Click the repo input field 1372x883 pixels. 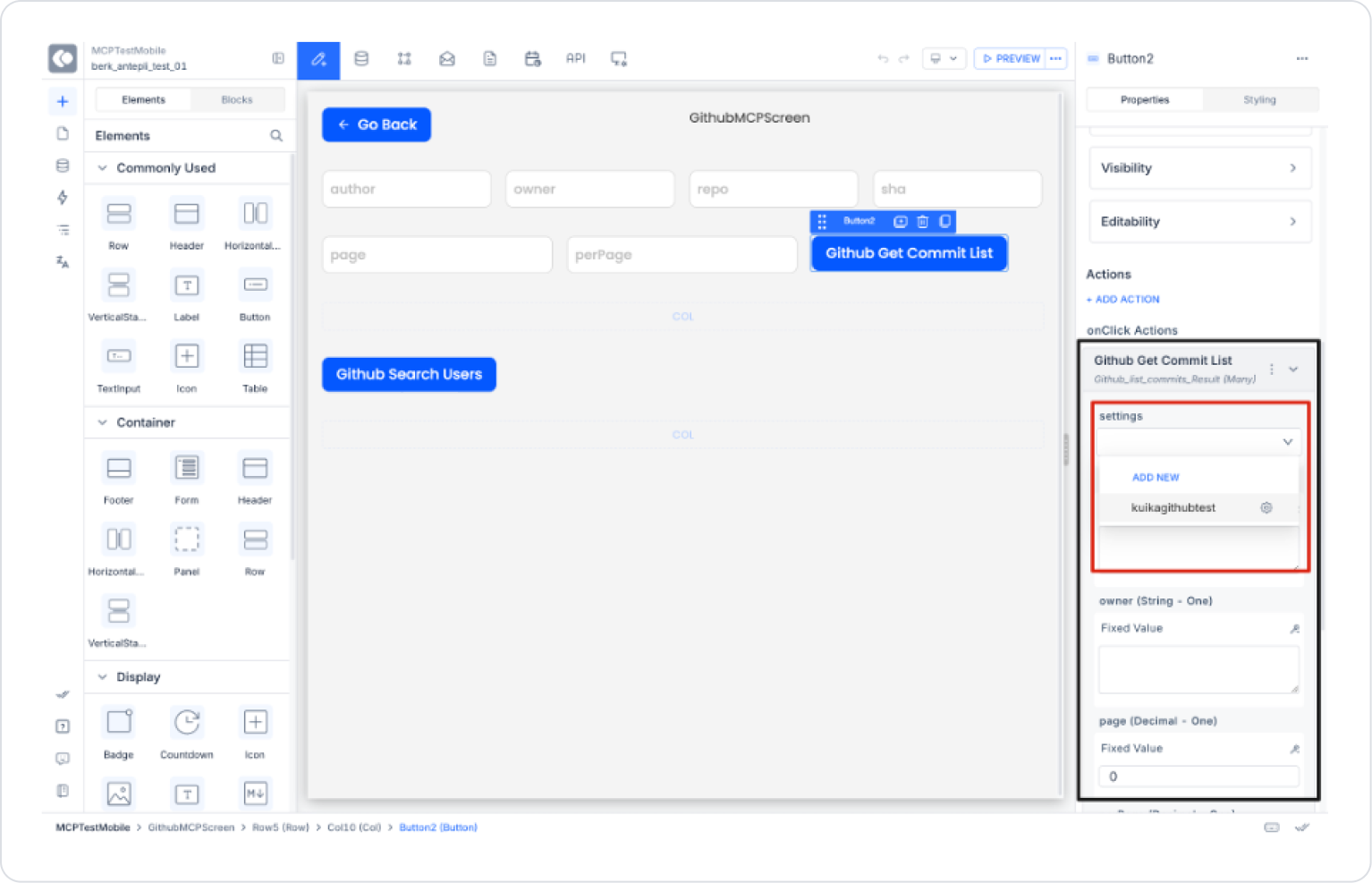(x=774, y=189)
